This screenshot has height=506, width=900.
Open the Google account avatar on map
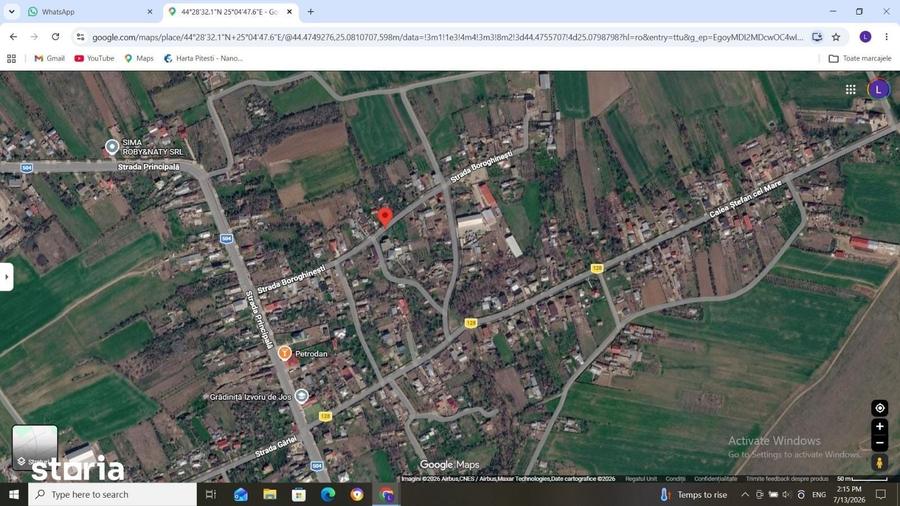[x=878, y=89]
